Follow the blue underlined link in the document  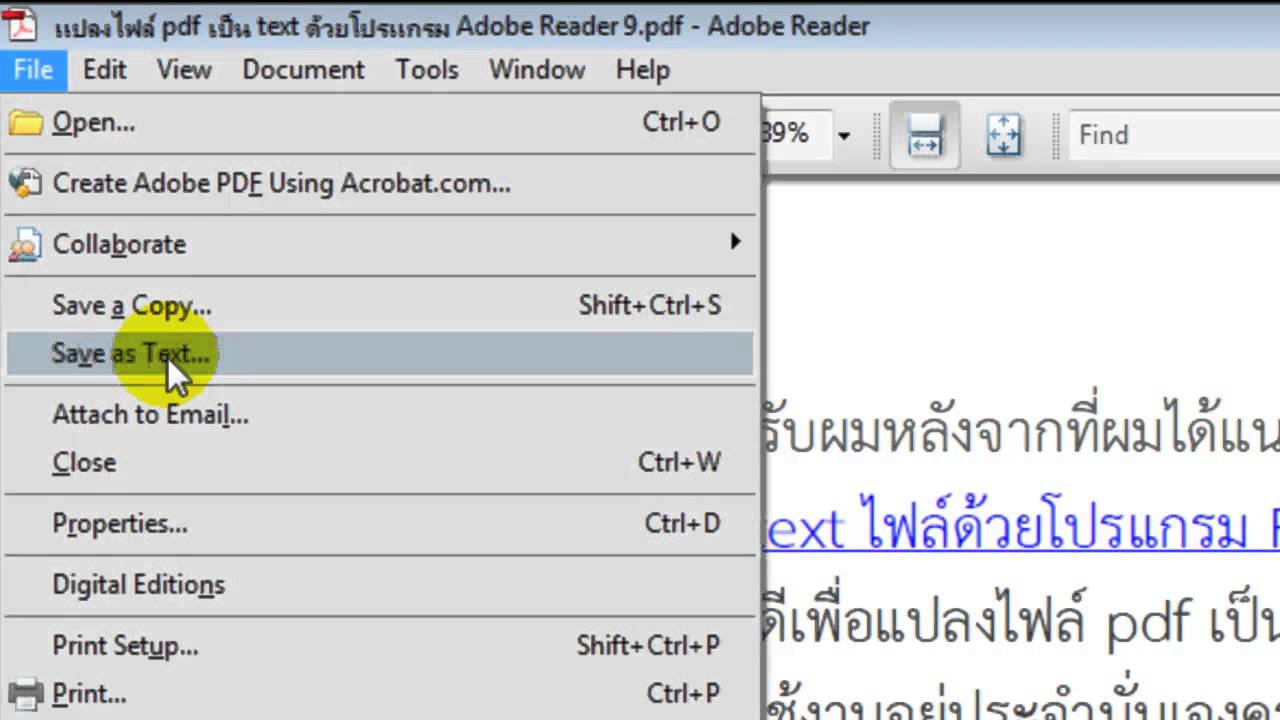point(1021,527)
